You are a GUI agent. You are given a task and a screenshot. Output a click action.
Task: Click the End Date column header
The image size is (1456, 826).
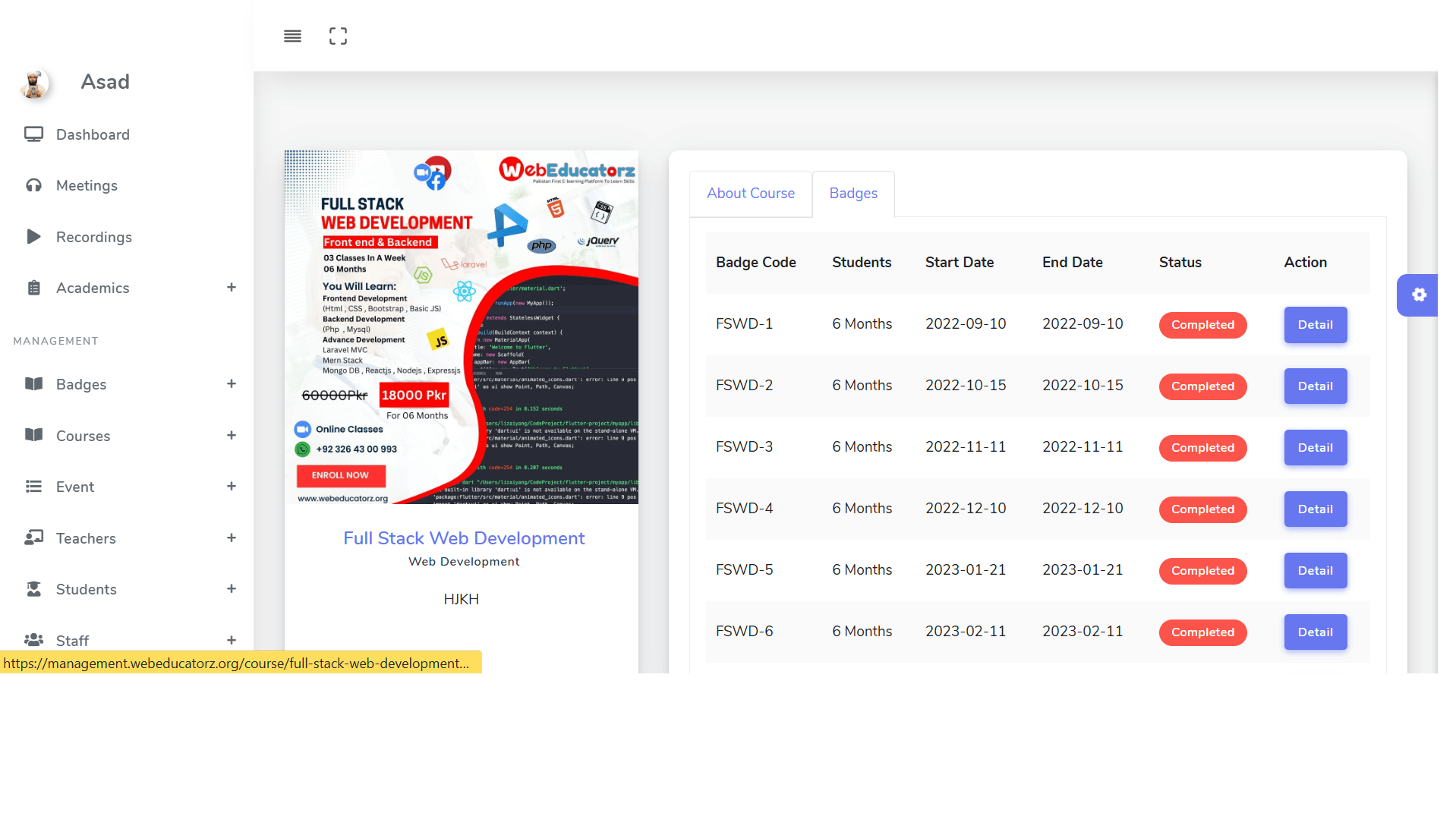pyautogui.click(x=1073, y=263)
